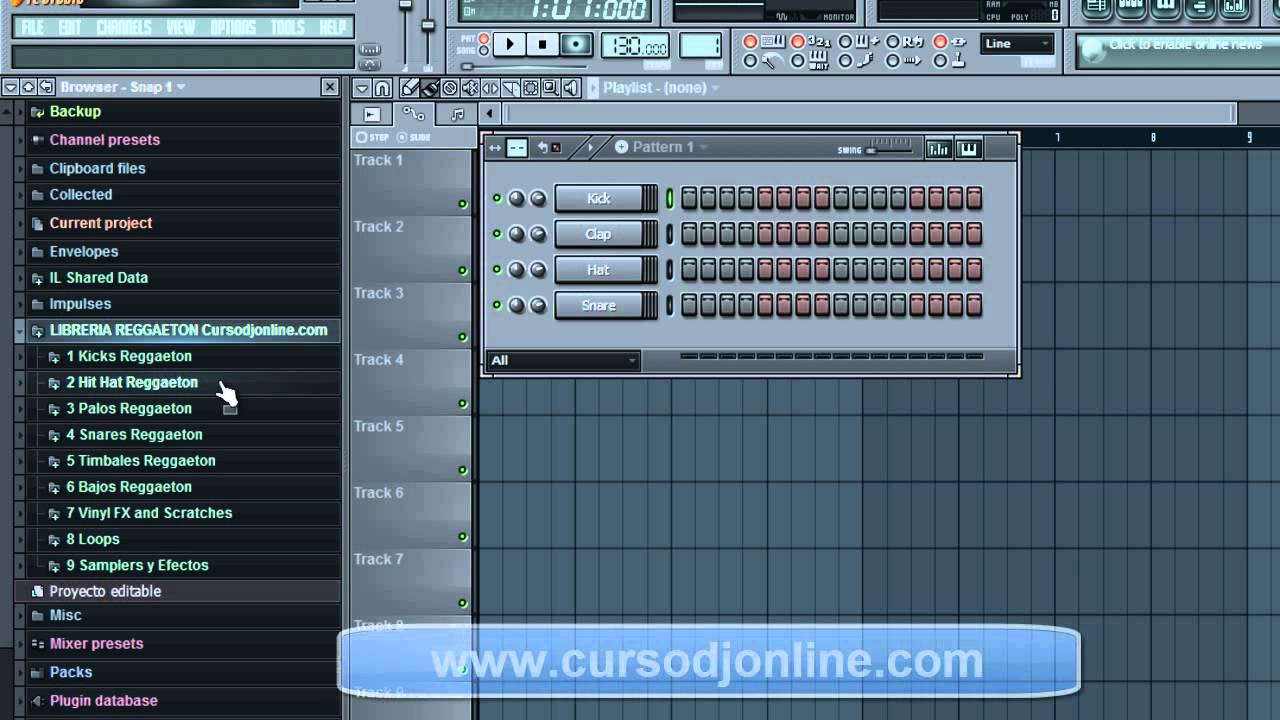
Task: Click the step sequencer double-arrow icon
Action: [495, 148]
